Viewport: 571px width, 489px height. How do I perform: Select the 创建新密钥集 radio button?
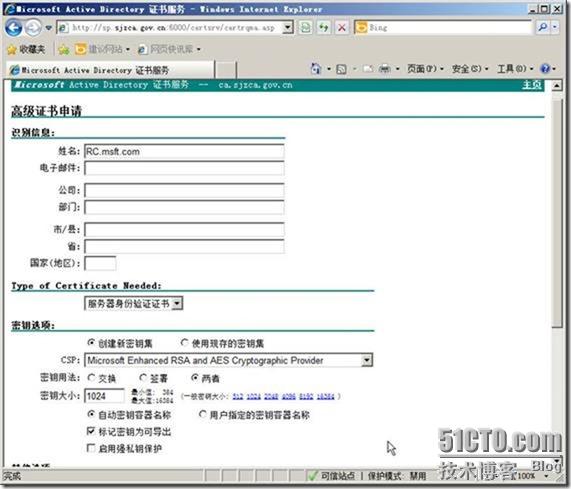91,343
